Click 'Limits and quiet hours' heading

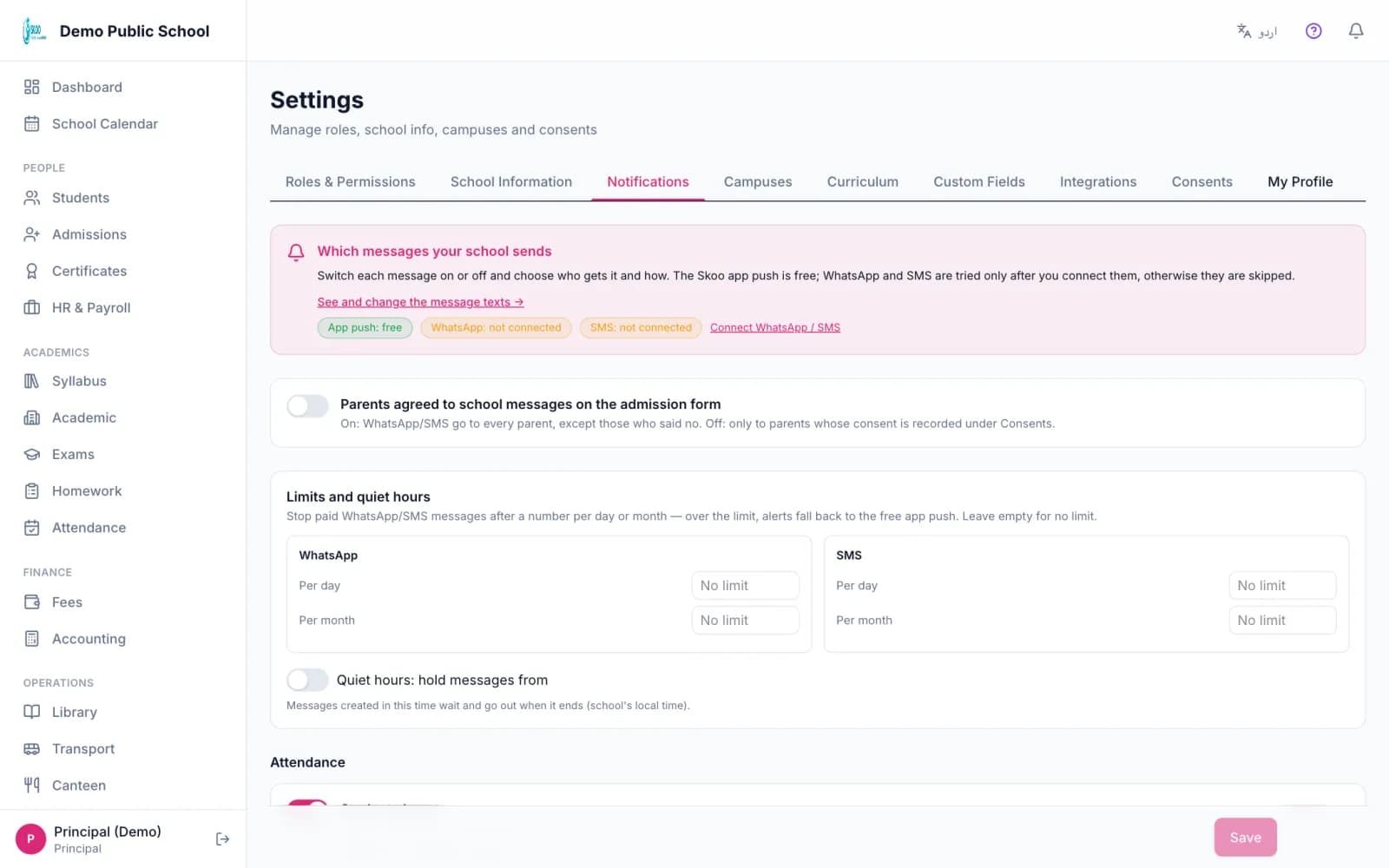click(359, 496)
